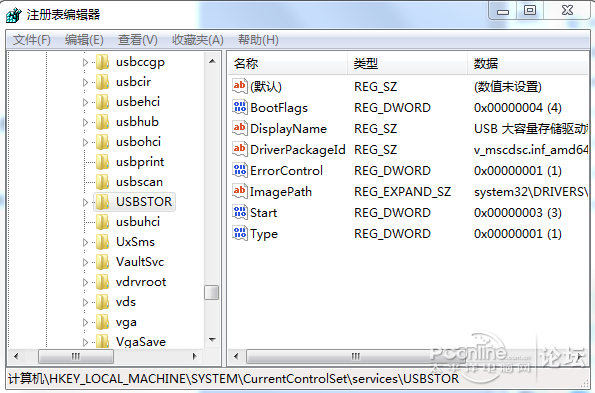Click the Type DWORD value icon
Screen dimensions: 595x393
pos(240,233)
